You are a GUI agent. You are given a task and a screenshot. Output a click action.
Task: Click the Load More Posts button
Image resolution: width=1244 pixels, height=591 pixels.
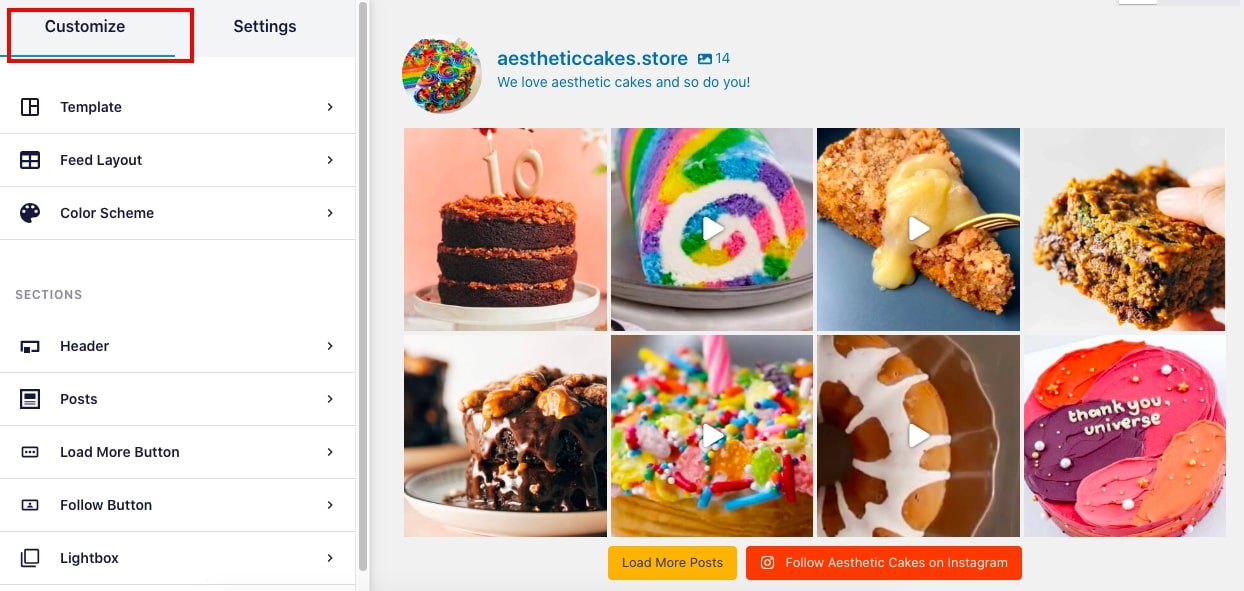click(672, 563)
